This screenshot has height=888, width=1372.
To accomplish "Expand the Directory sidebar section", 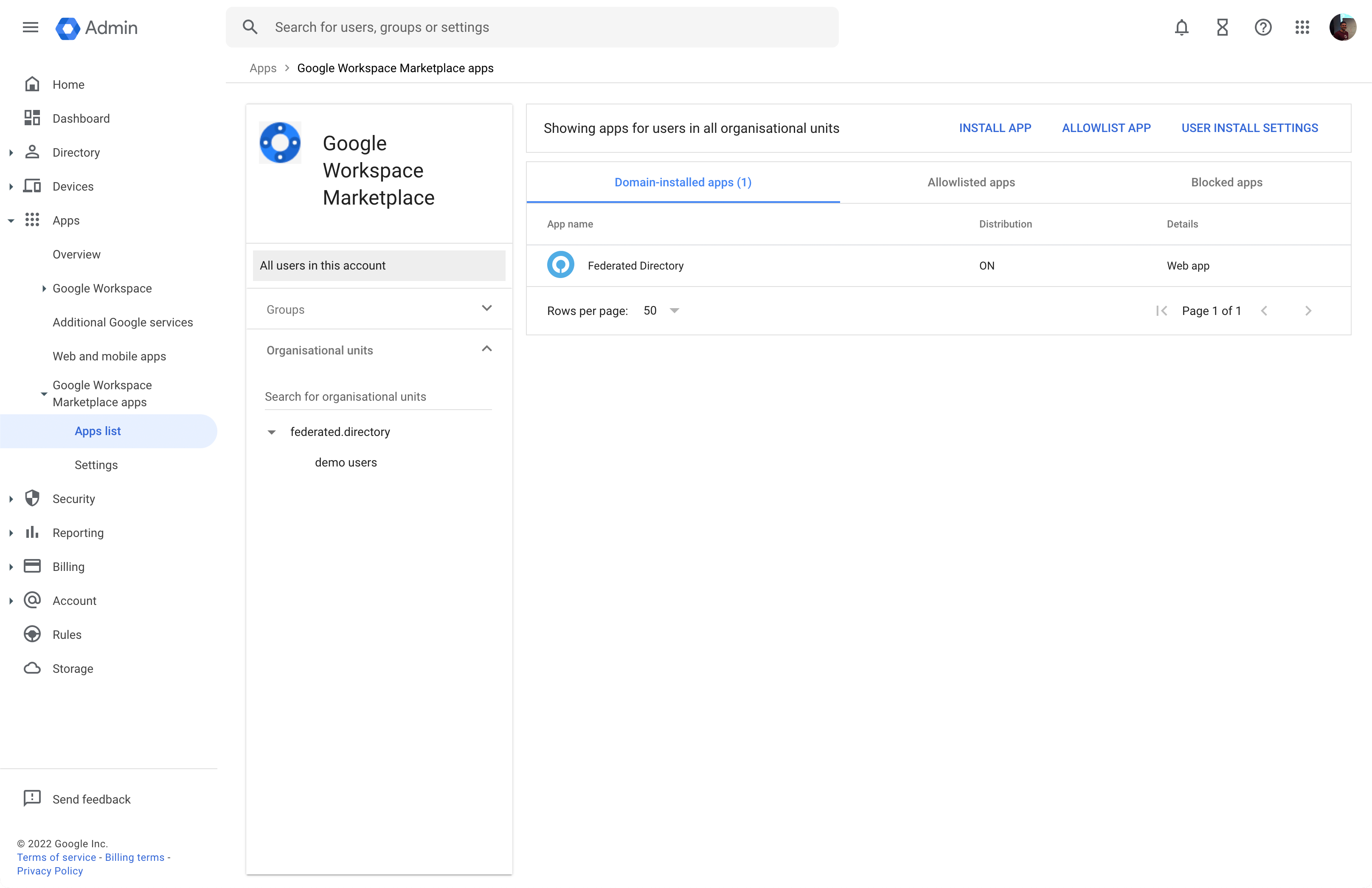I will pos(11,153).
